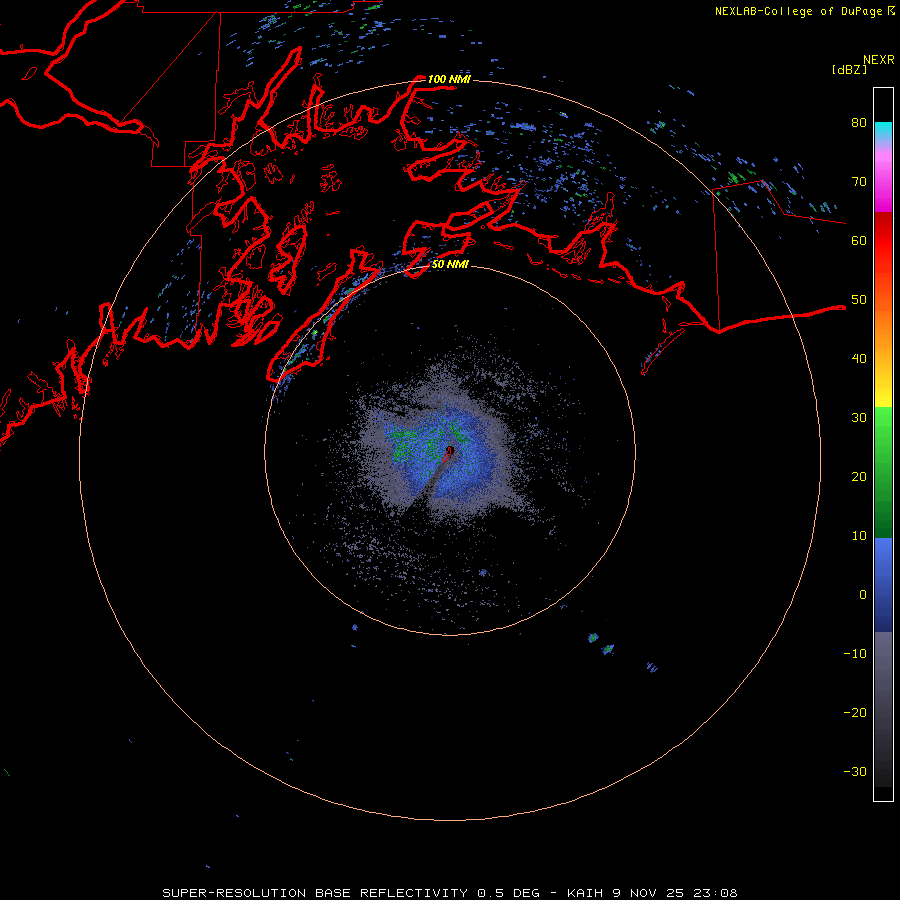Click the NEXR label above the color bar
Image resolution: width=900 pixels, height=900 pixels.
tap(879, 60)
